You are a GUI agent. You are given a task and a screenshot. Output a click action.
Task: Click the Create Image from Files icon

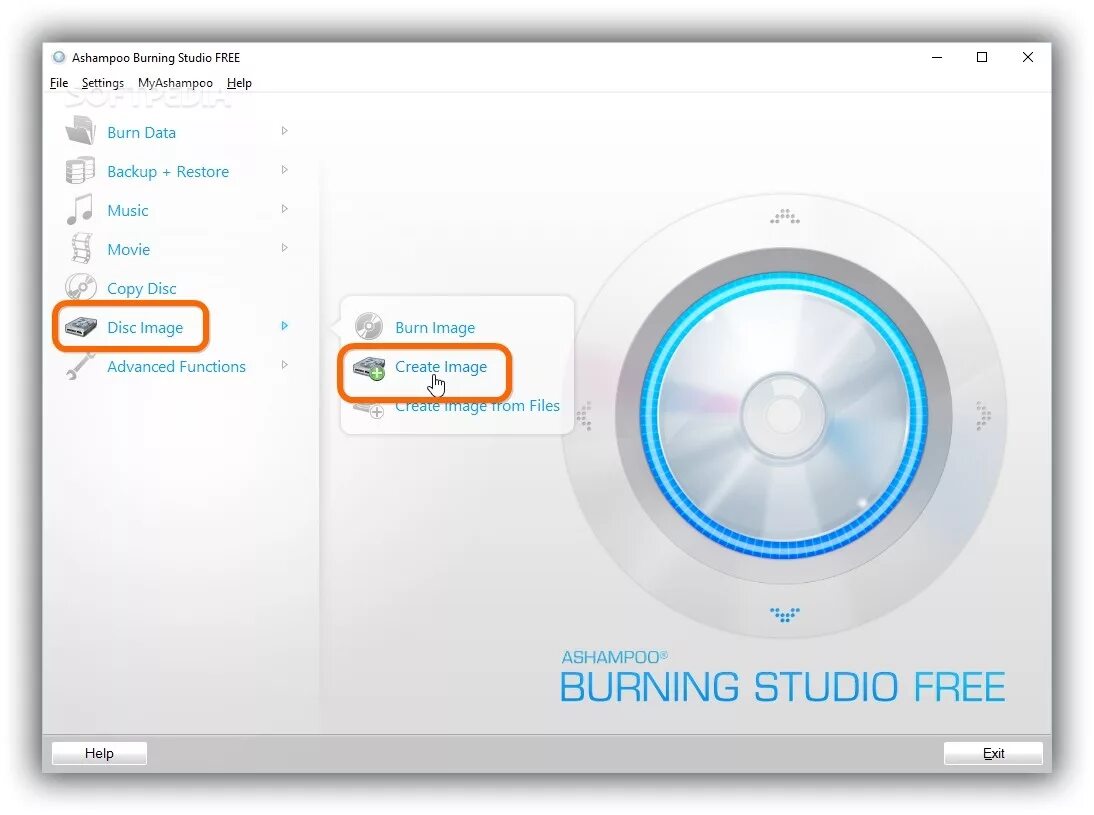tap(369, 409)
